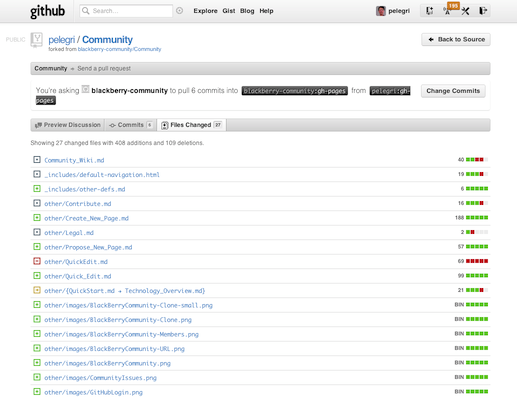This screenshot has width=517, height=397.
Task: Click modified icon for other/Contribute.md
Action: coord(37,203)
